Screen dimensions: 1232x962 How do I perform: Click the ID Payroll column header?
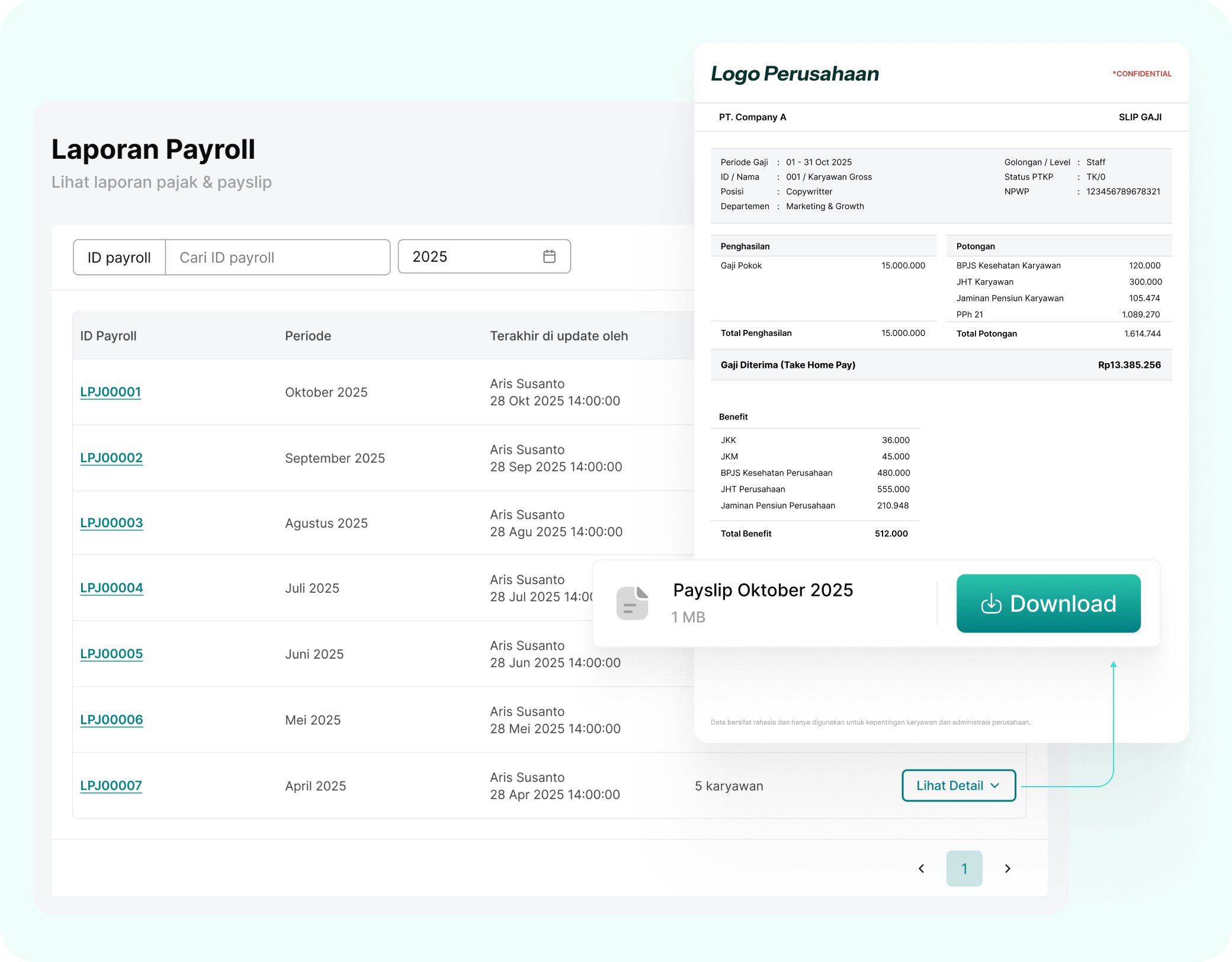108,336
